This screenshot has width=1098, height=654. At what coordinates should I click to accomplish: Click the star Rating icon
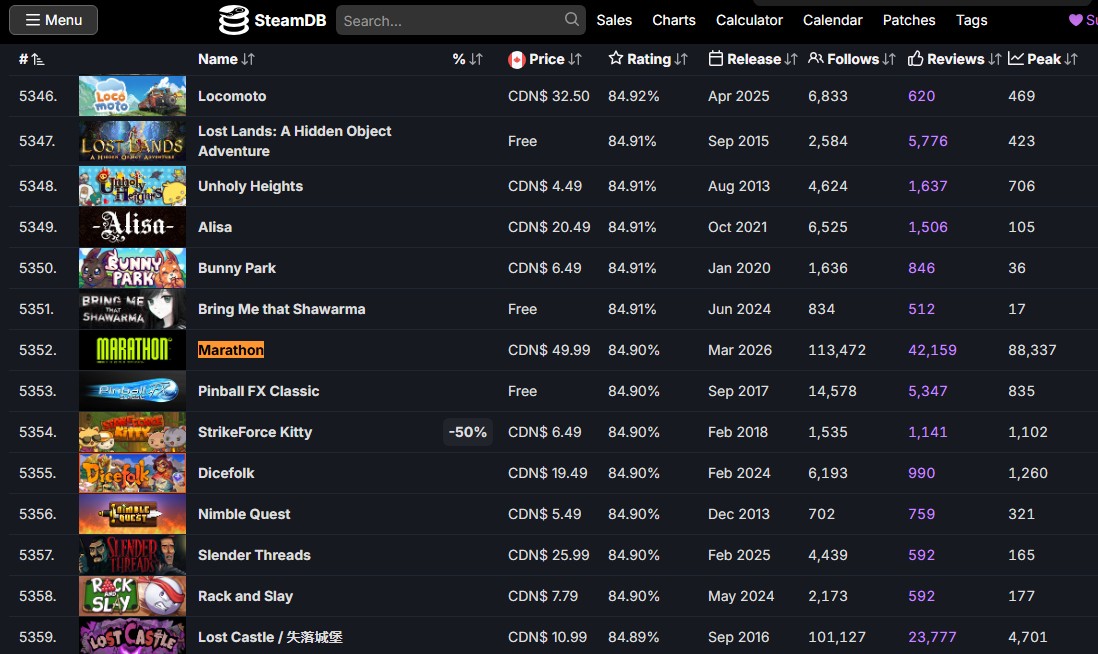click(616, 58)
